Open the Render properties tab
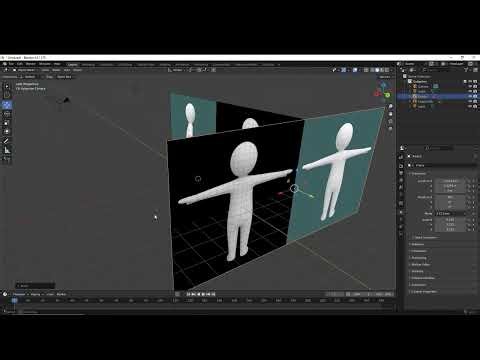Image resolution: width=480 pixels, height=360 pixels. 401,165
